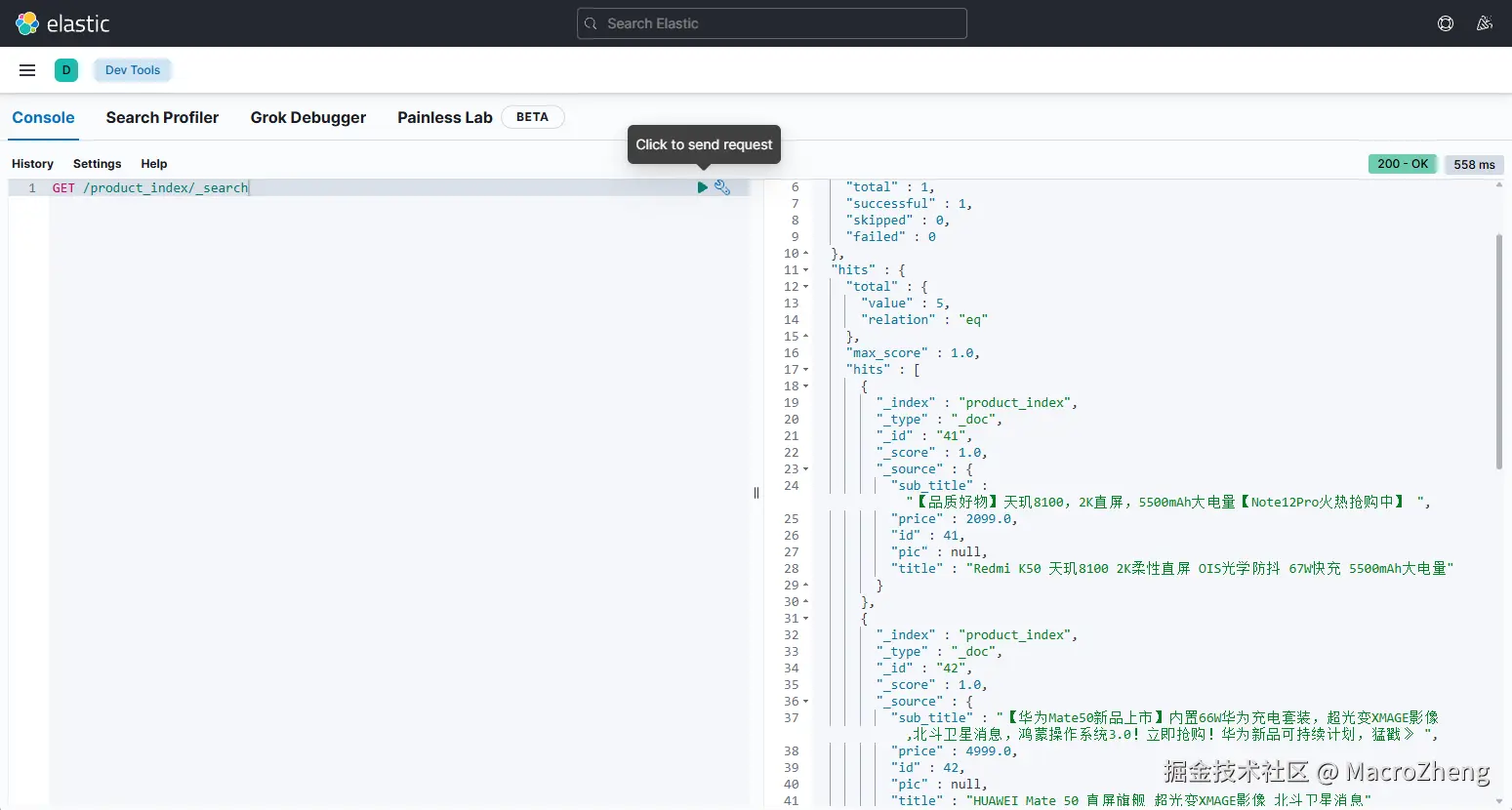The image size is (1512, 810).
Task: Fold the "_source" block at line 23
Action: point(806,469)
